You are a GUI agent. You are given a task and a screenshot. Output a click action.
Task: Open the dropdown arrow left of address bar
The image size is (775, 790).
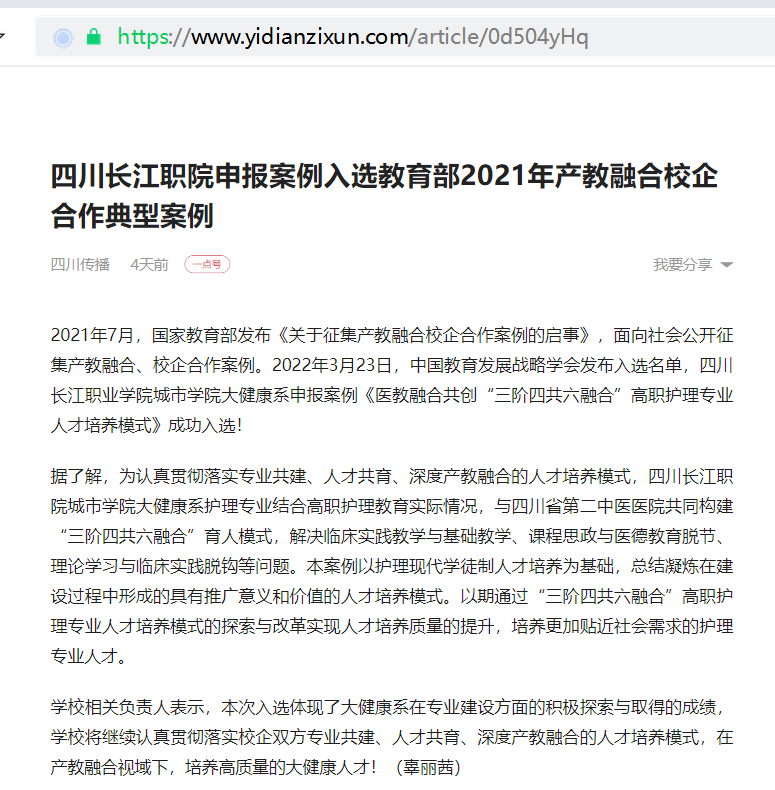2,36
